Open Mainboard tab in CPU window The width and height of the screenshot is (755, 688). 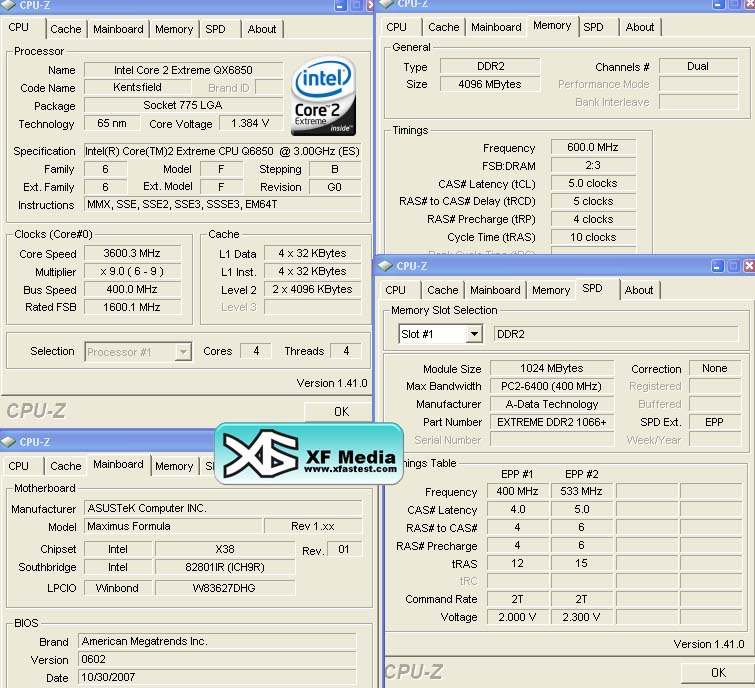pyautogui.click(x=118, y=29)
